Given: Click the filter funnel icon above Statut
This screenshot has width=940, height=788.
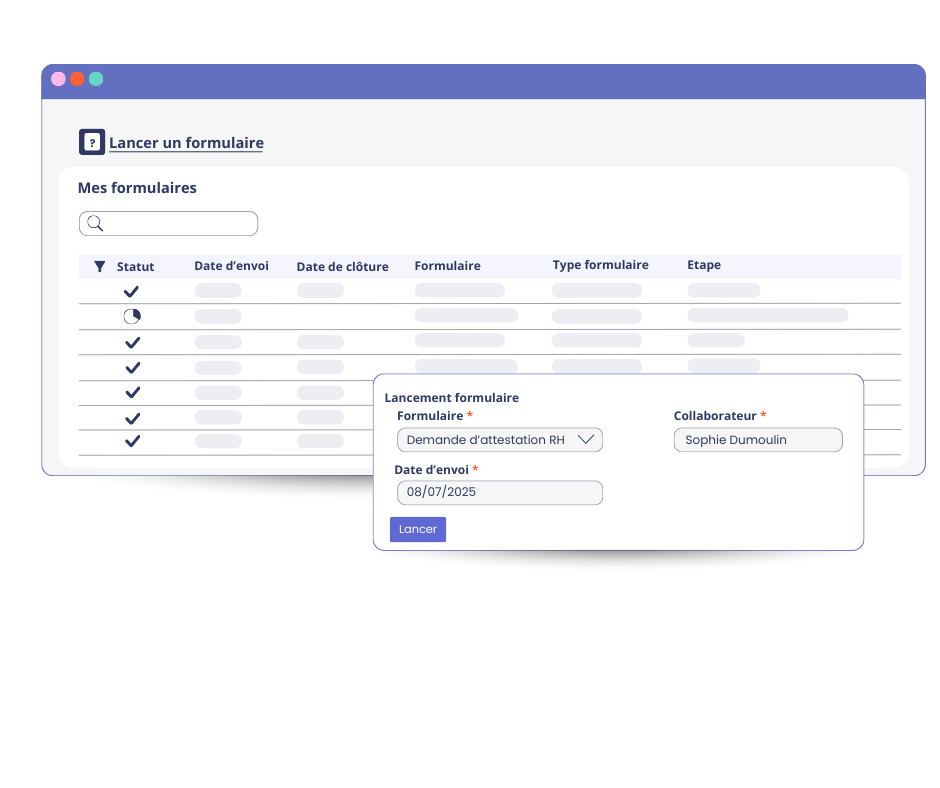Looking at the screenshot, I should point(98,266).
